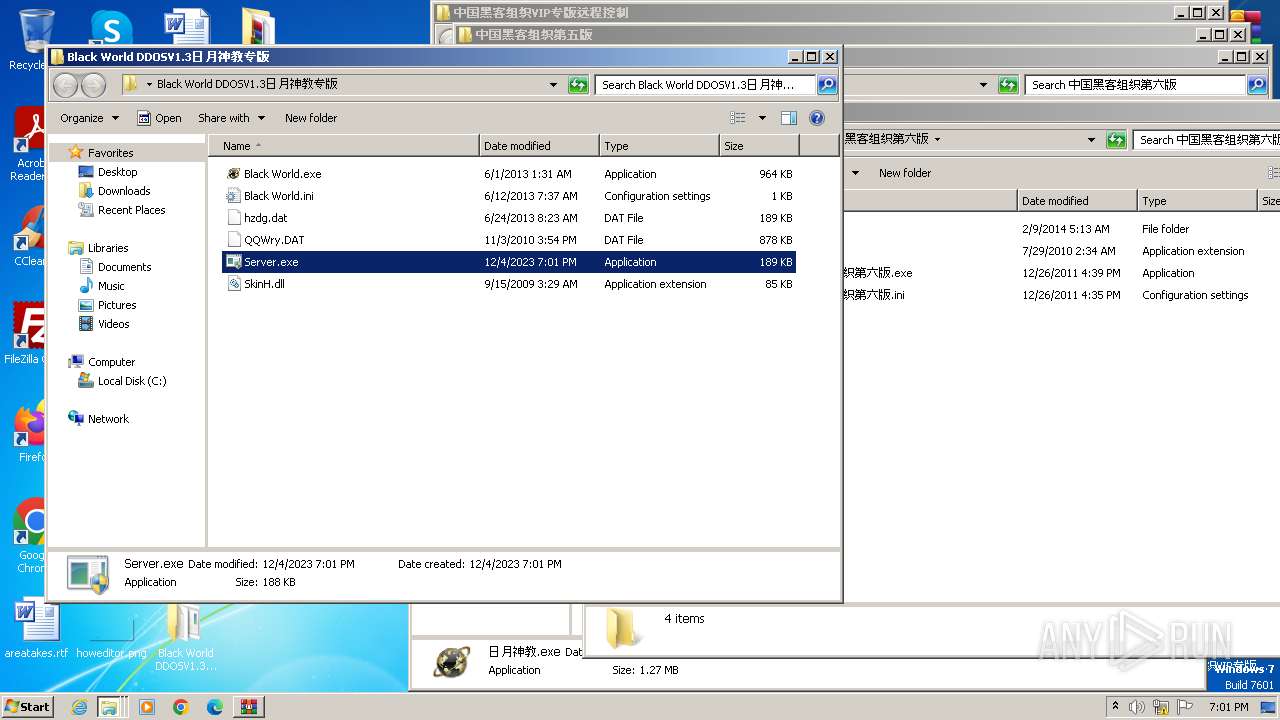The image size is (1280, 720).
Task: Click the search magnifier in Black World window
Action: click(827, 85)
